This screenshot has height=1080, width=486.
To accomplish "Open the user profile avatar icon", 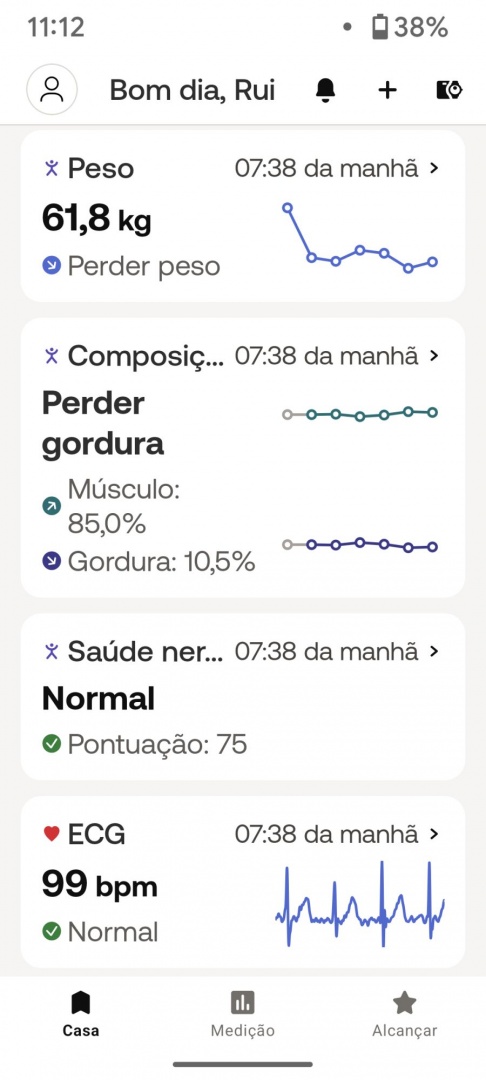I will 52,90.
